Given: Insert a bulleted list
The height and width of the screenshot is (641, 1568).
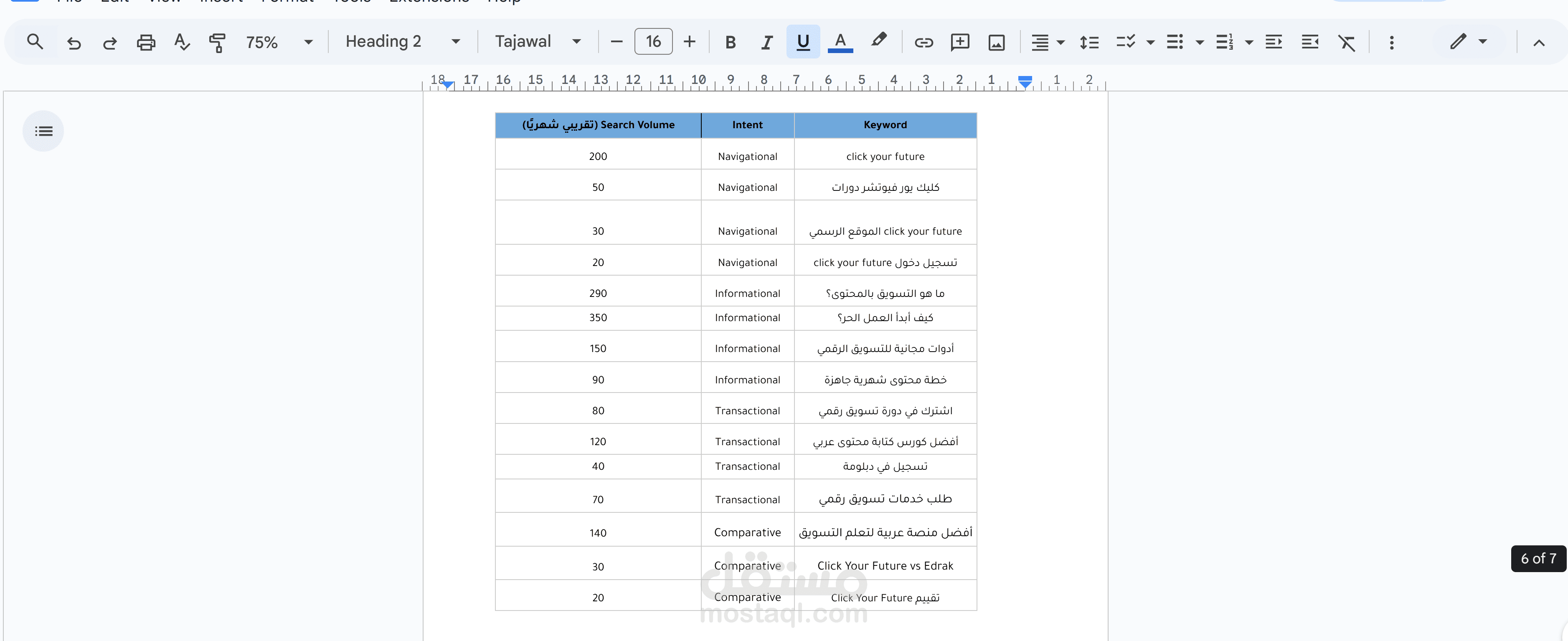Looking at the screenshot, I should click(1175, 42).
